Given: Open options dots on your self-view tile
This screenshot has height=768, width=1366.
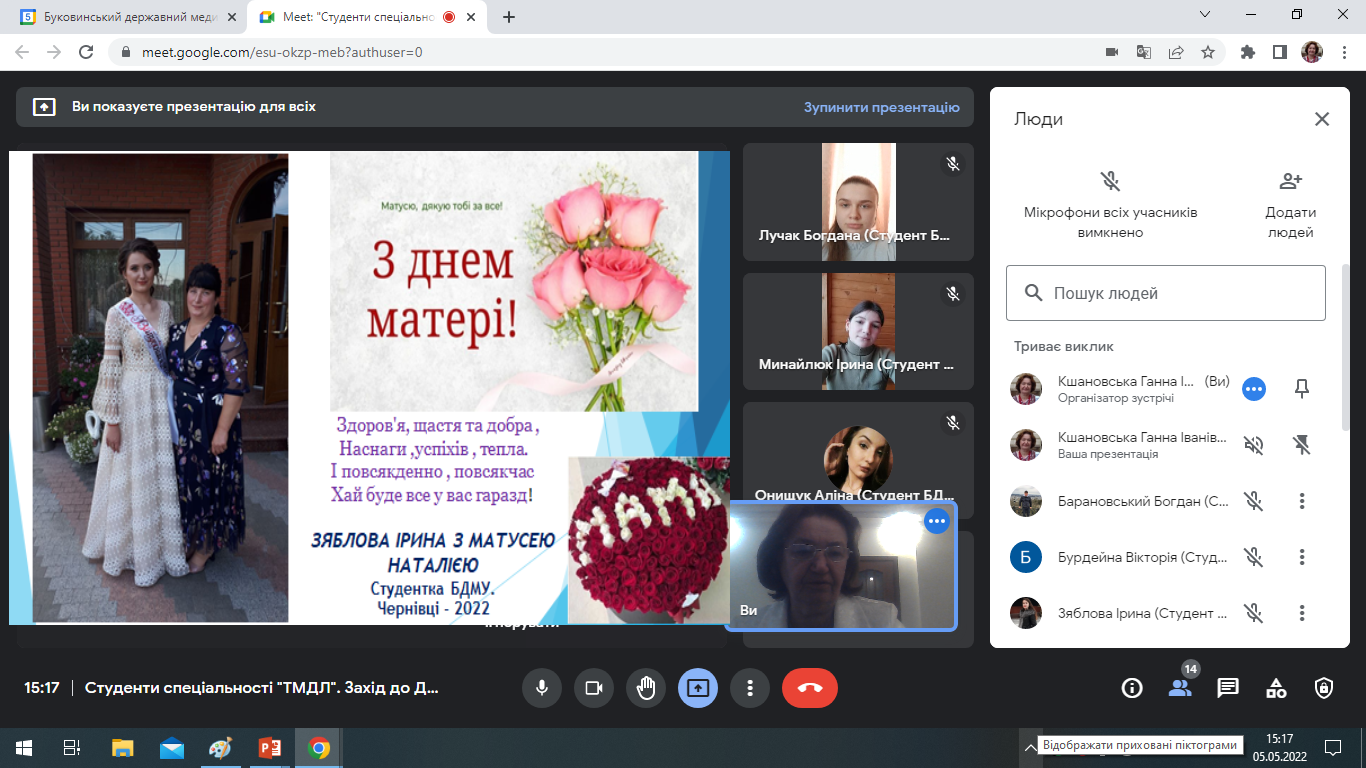Looking at the screenshot, I should point(937,521).
